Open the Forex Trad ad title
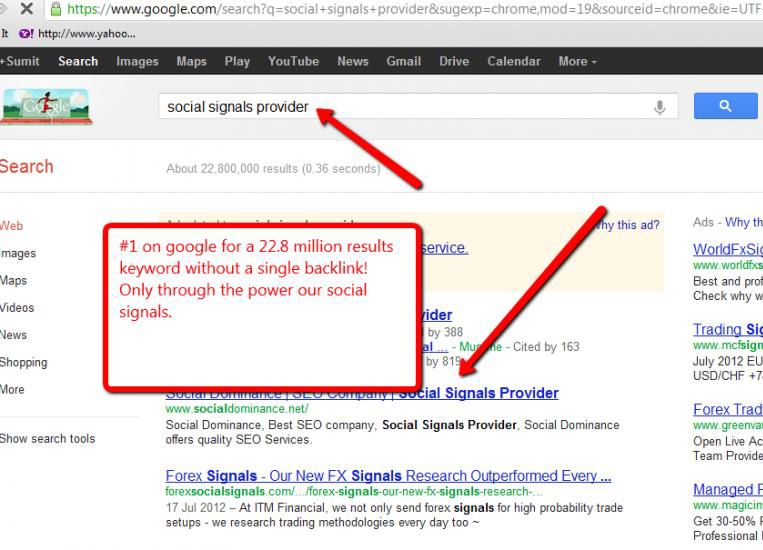 [x=728, y=409]
